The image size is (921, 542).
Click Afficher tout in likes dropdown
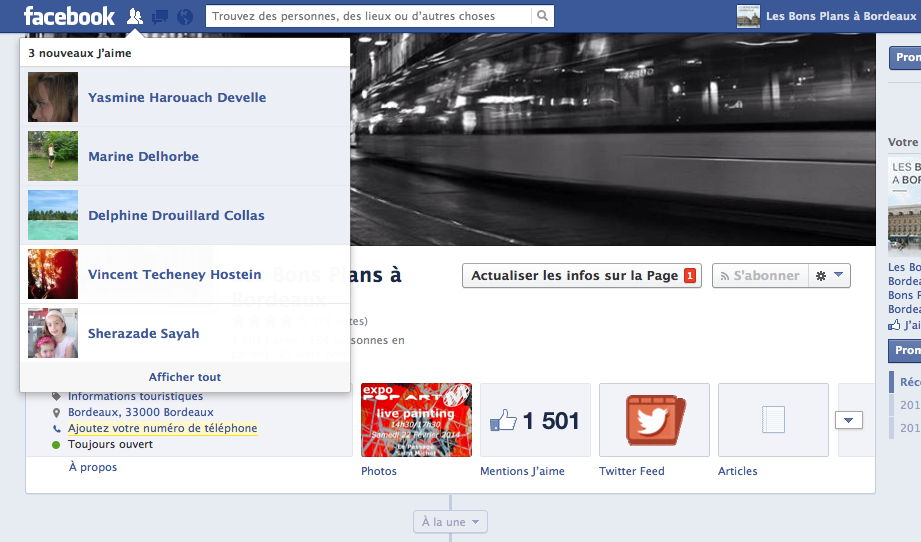185,377
